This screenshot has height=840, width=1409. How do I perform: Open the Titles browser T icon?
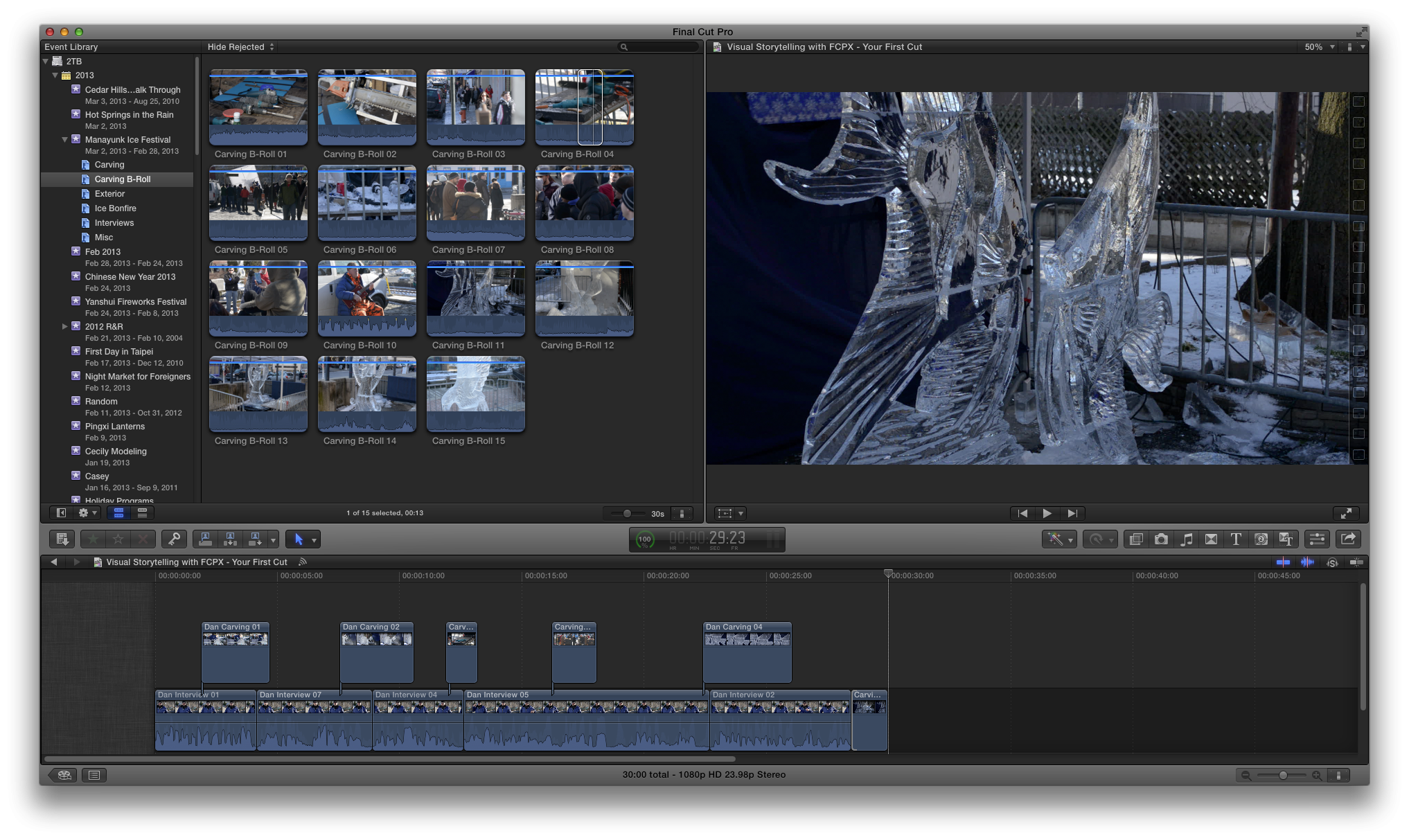tap(1236, 539)
